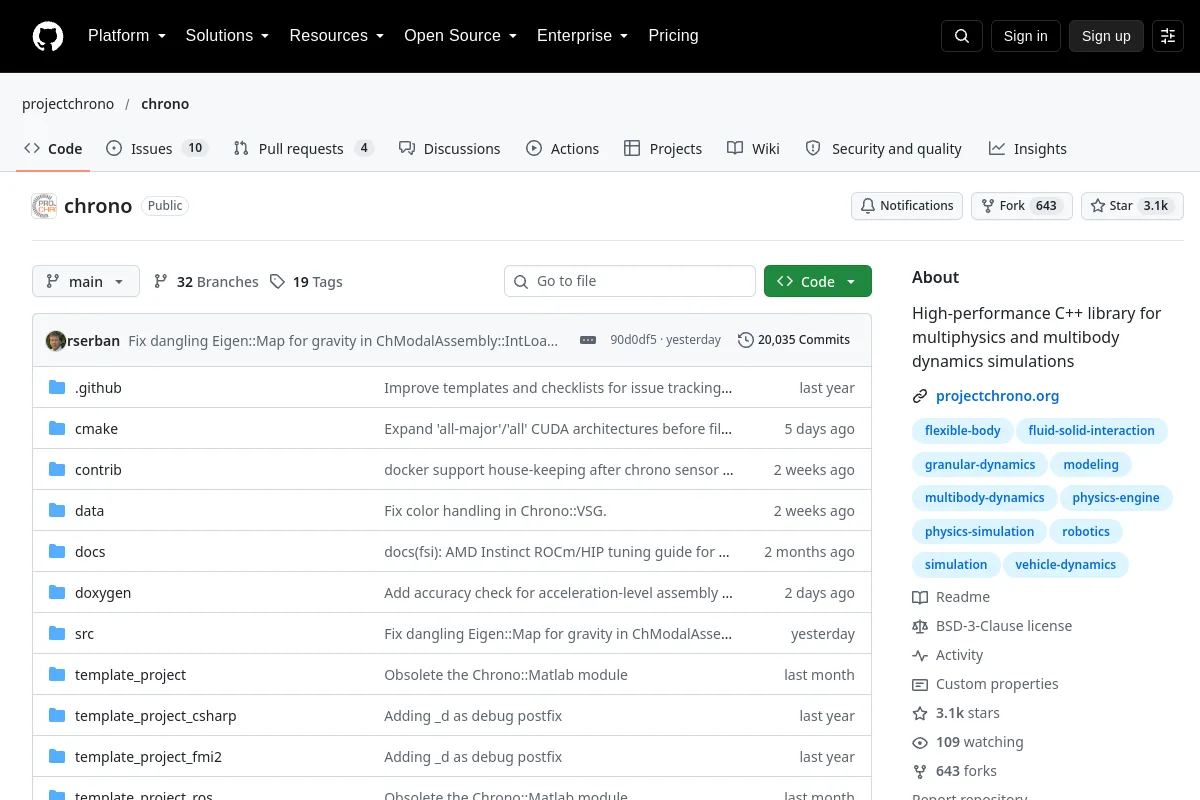Open the Platform dropdown menu

(x=126, y=36)
